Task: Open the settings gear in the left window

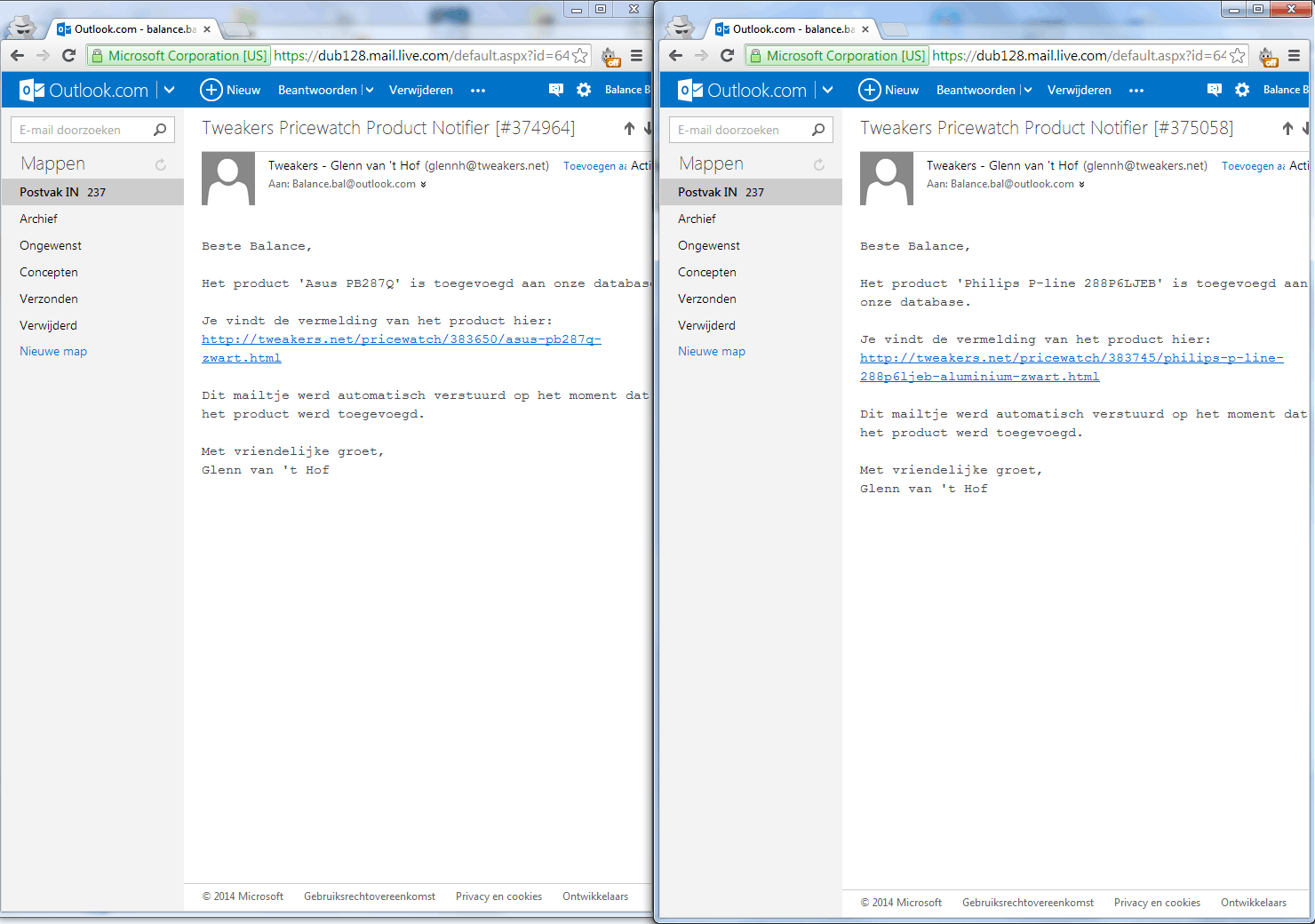Action: coord(584,90)
